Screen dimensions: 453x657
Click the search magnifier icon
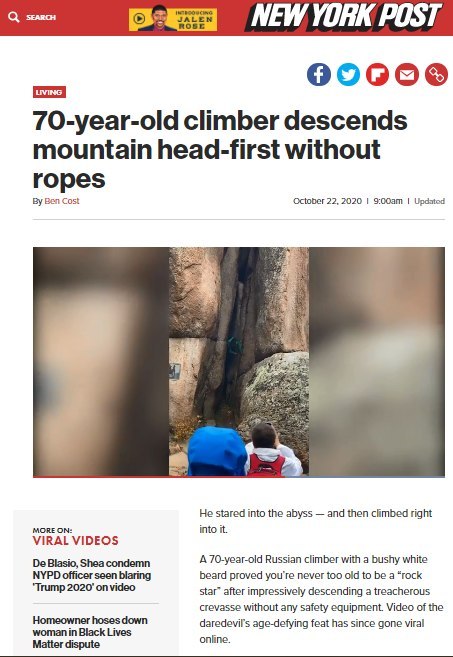click(x=14, y=17)
